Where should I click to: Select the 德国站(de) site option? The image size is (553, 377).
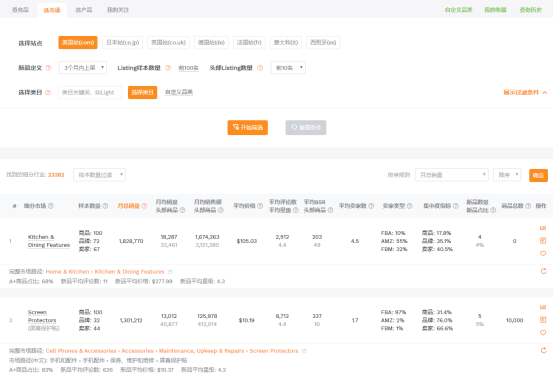(211, 43)
